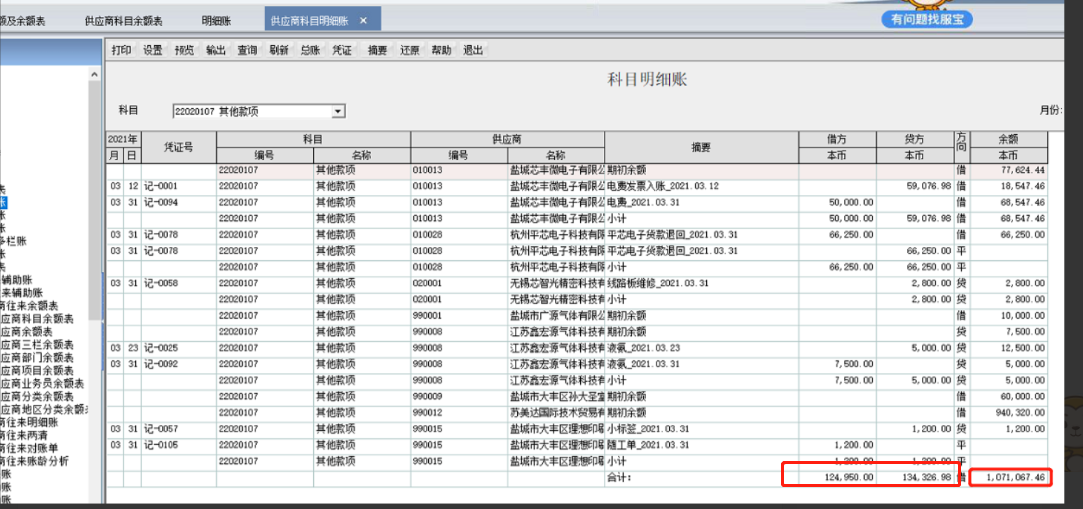The image size is (1083, 509).
Task: Click 退出 to leave the ledger
Action: pos(473,50)
